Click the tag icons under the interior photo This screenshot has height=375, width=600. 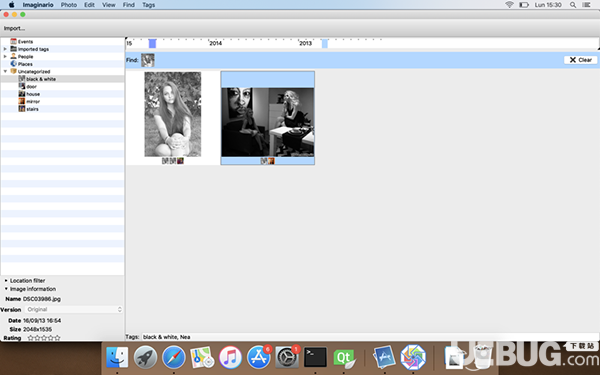[x=267, y=161]
